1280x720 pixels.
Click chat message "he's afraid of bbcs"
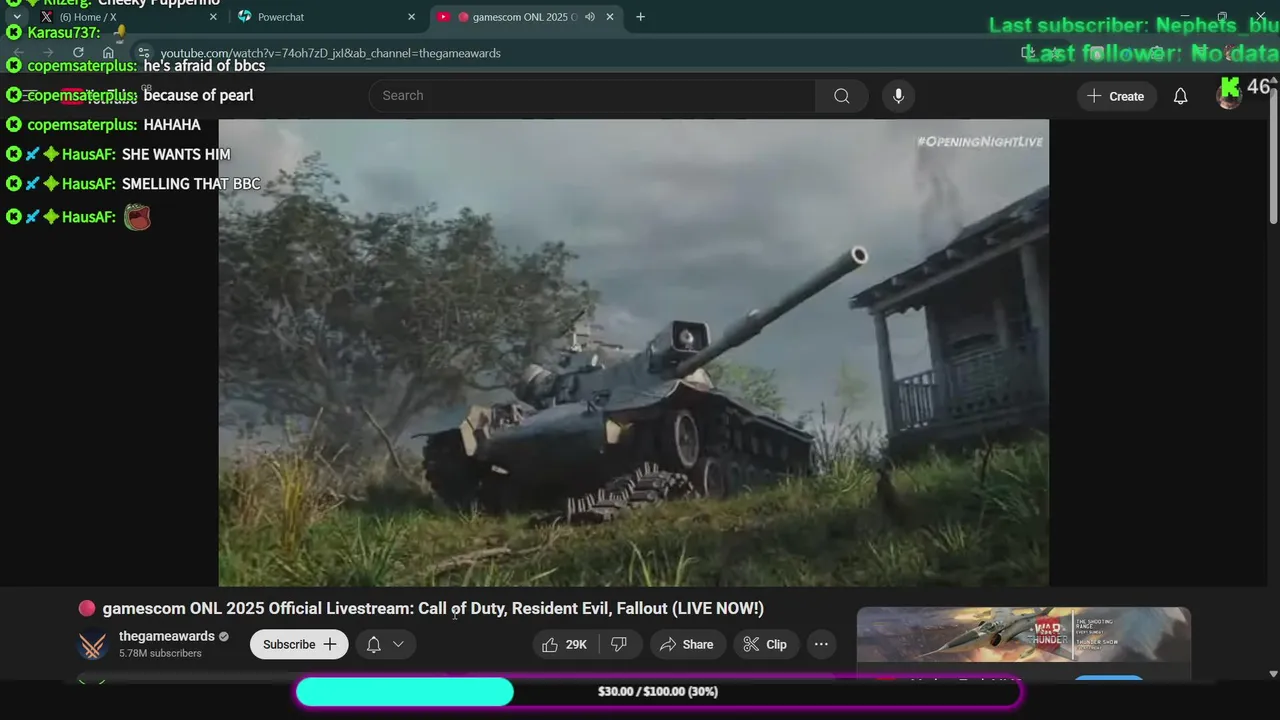point(204,66)
